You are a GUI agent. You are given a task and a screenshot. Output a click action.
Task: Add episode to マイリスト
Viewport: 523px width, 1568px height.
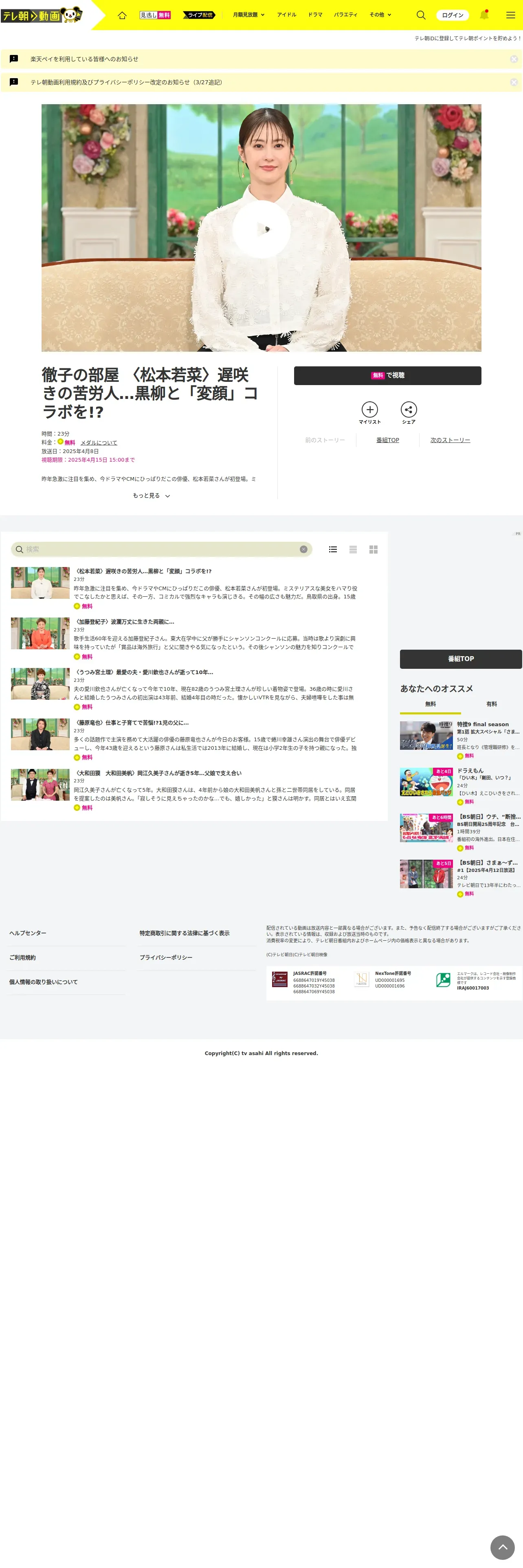pos(369,413)
